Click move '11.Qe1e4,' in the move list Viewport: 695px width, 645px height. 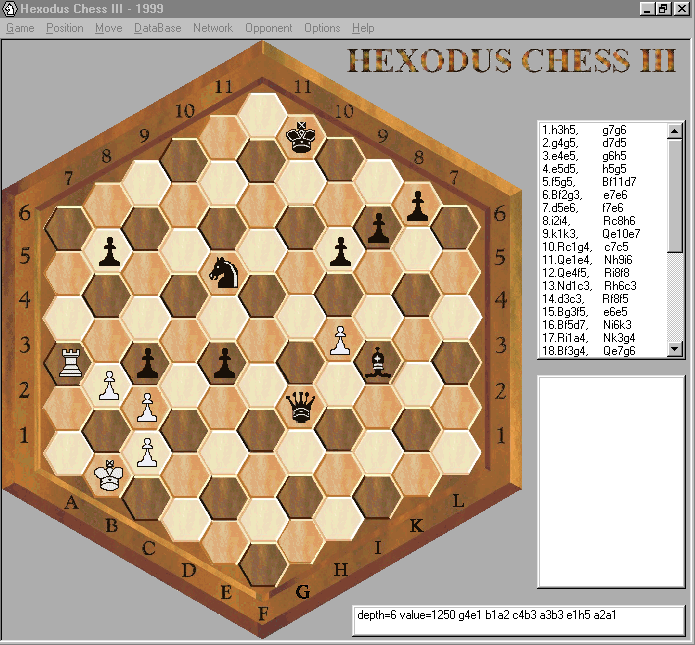[567, 260]
